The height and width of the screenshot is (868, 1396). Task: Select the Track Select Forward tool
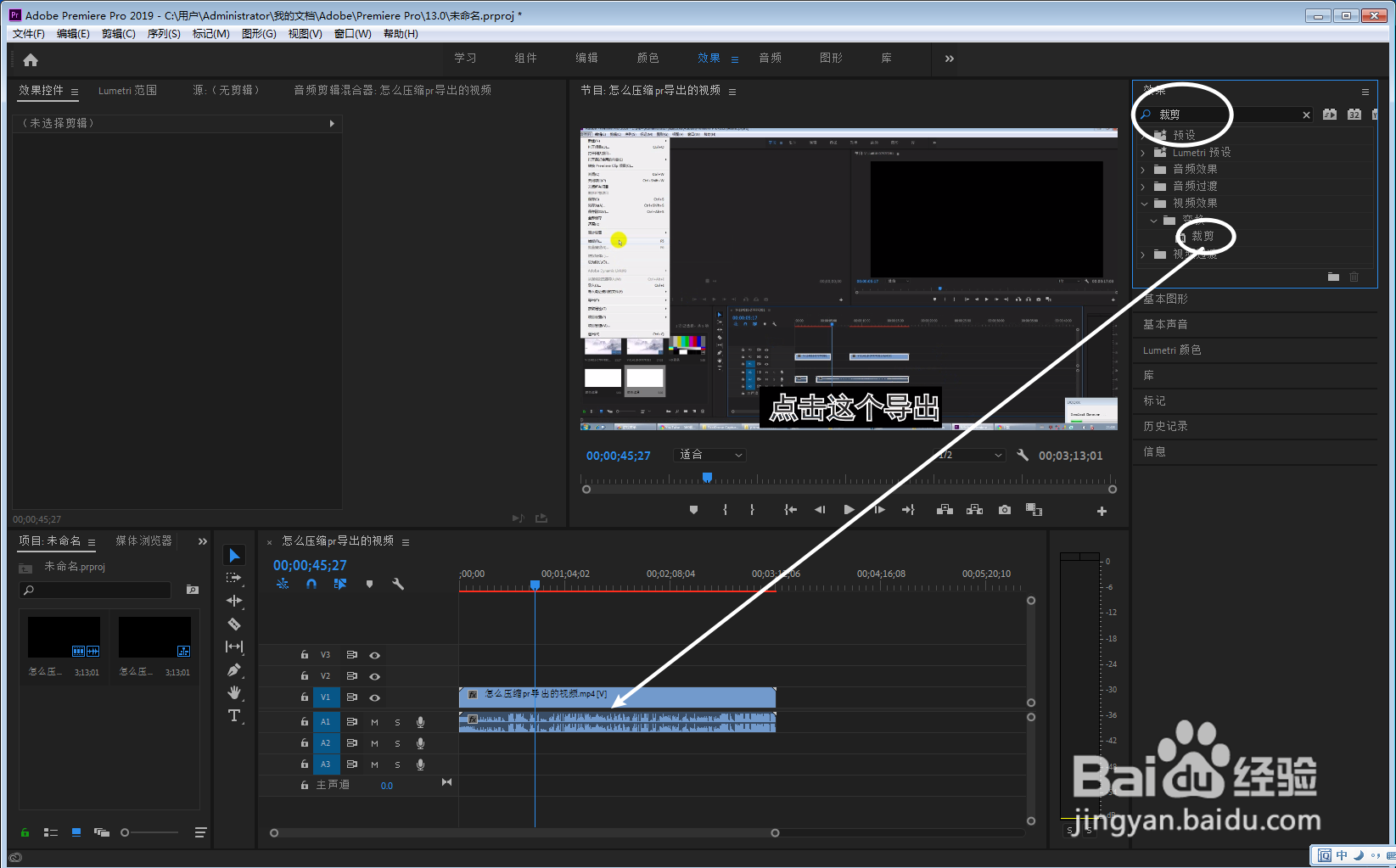(234, 578)
